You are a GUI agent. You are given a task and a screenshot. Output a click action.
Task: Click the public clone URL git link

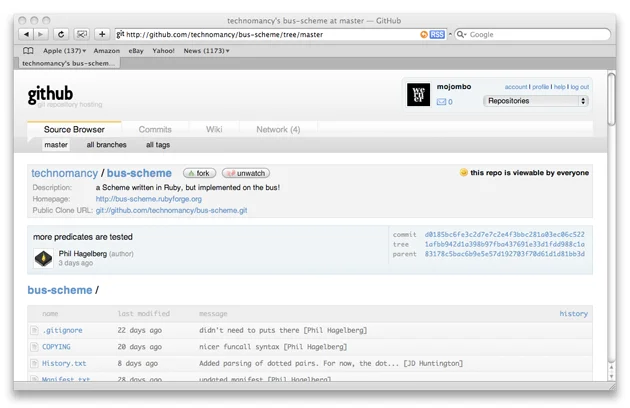click(171, 210)
